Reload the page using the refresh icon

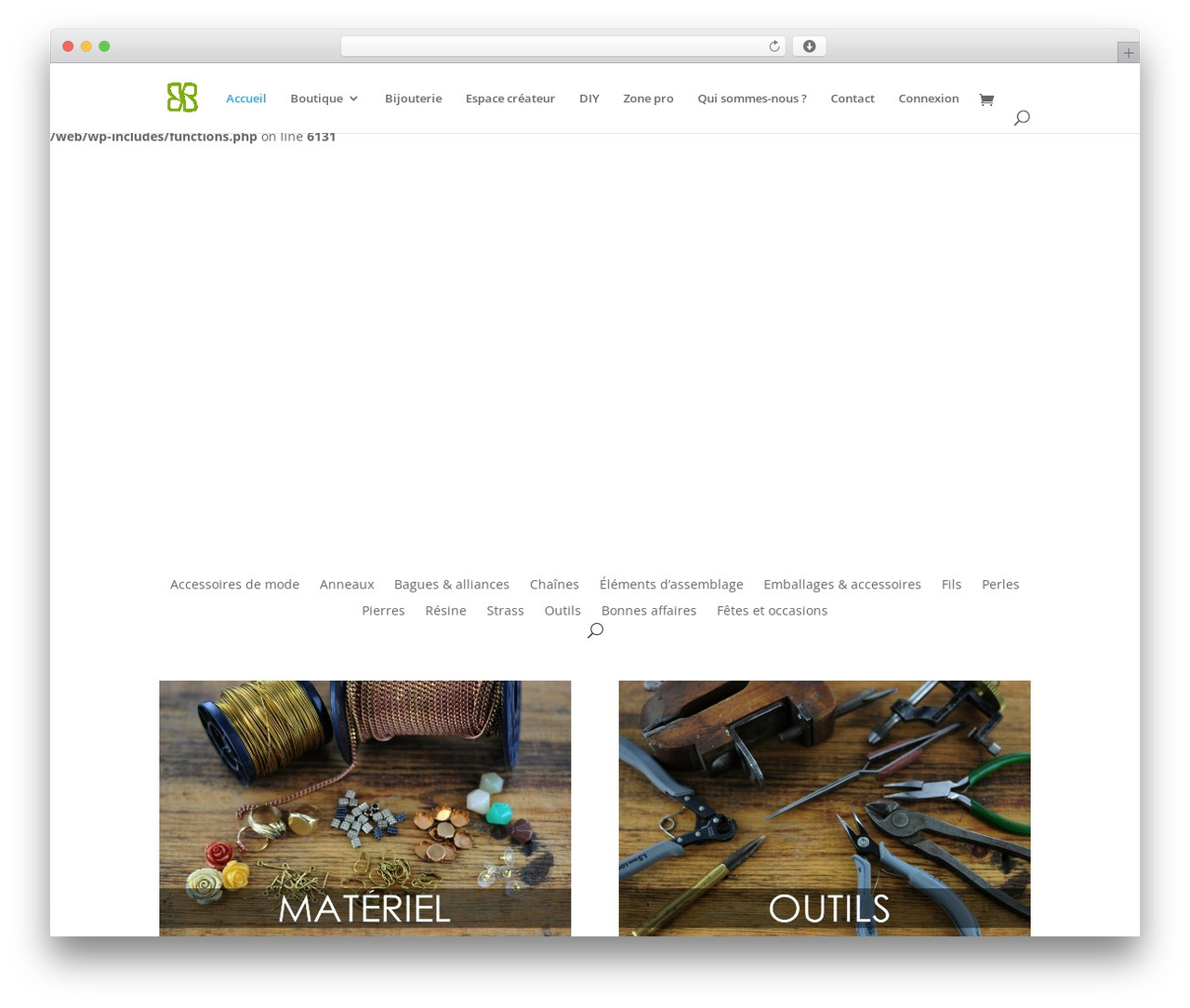[774, 46]
